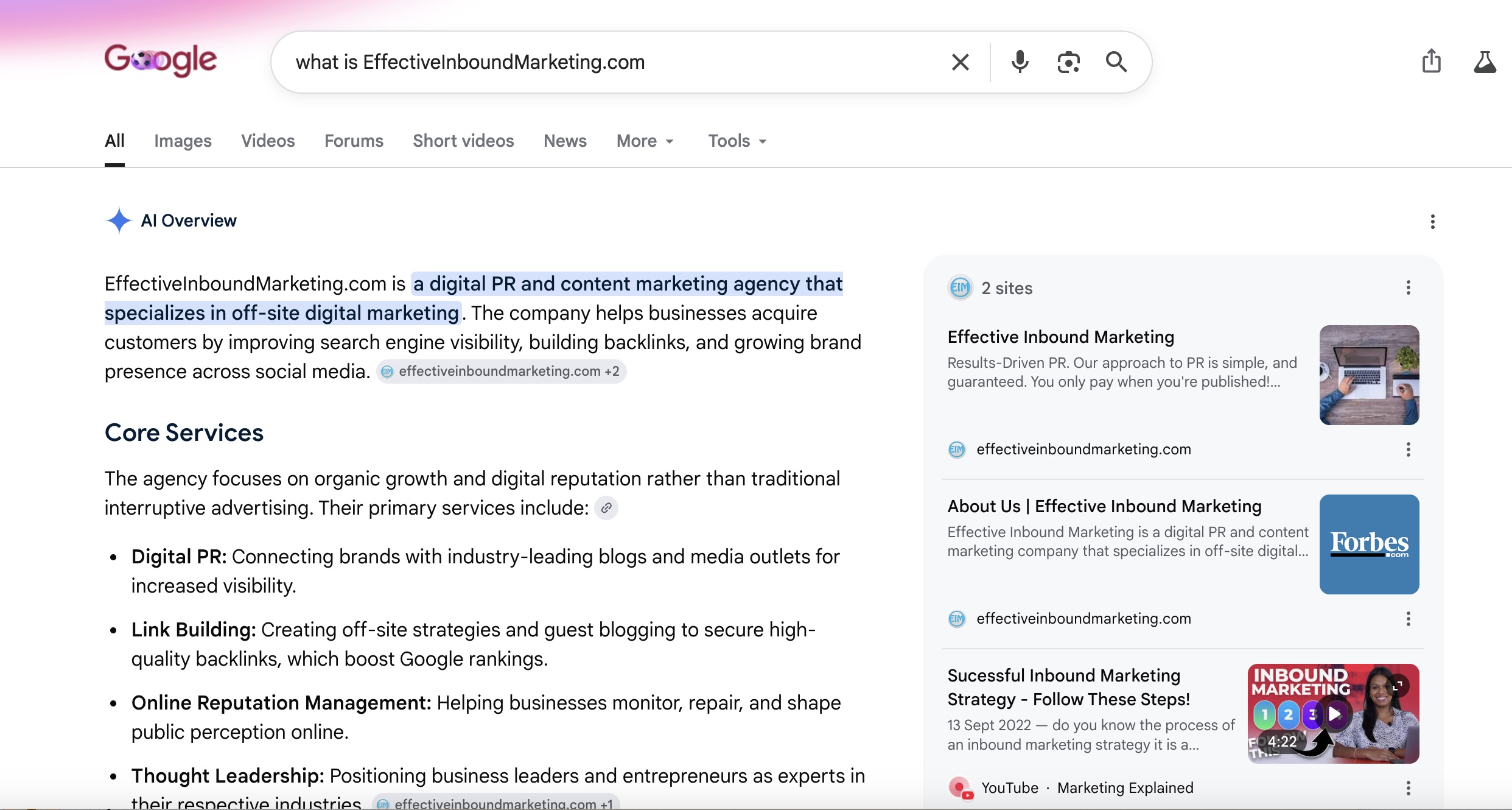The image size is (1512, 810).
Task: Click the 2 sites label
Action: click(1007, 288)
